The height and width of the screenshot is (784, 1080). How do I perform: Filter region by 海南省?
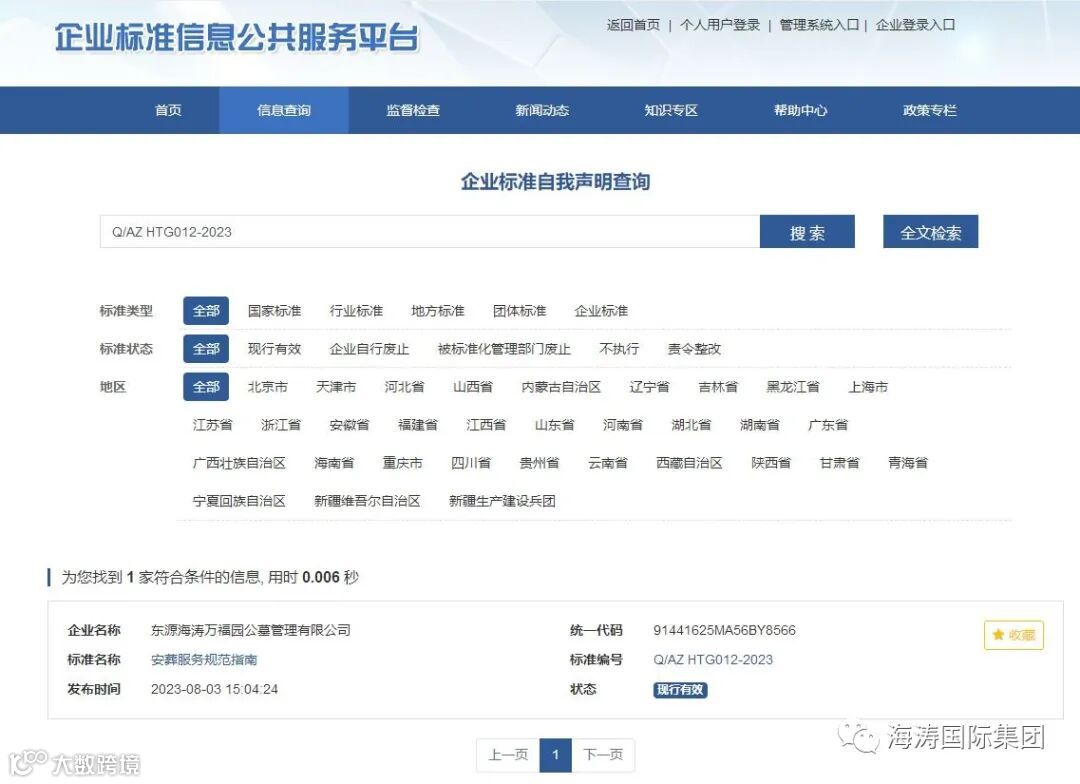pos(334,463)
